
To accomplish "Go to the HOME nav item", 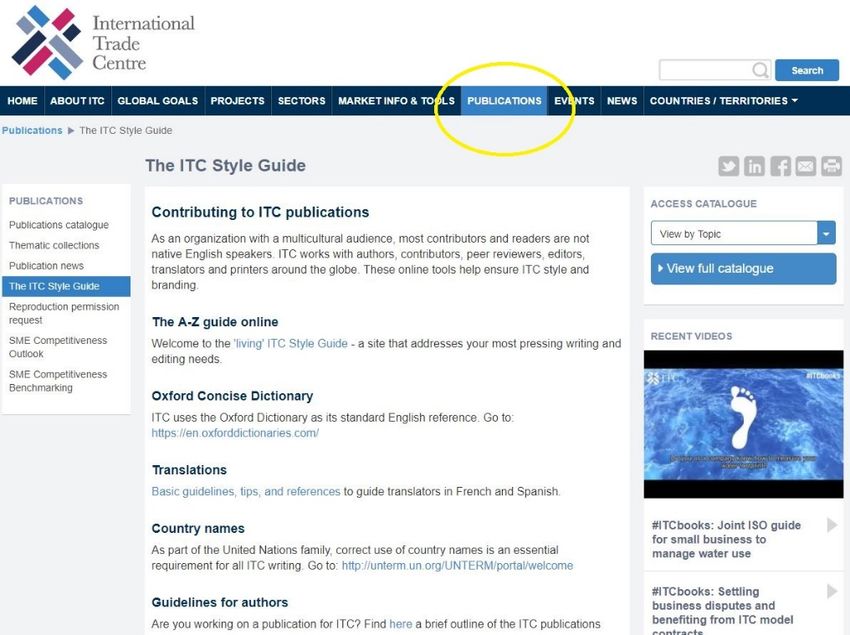I will pos(22,101).
